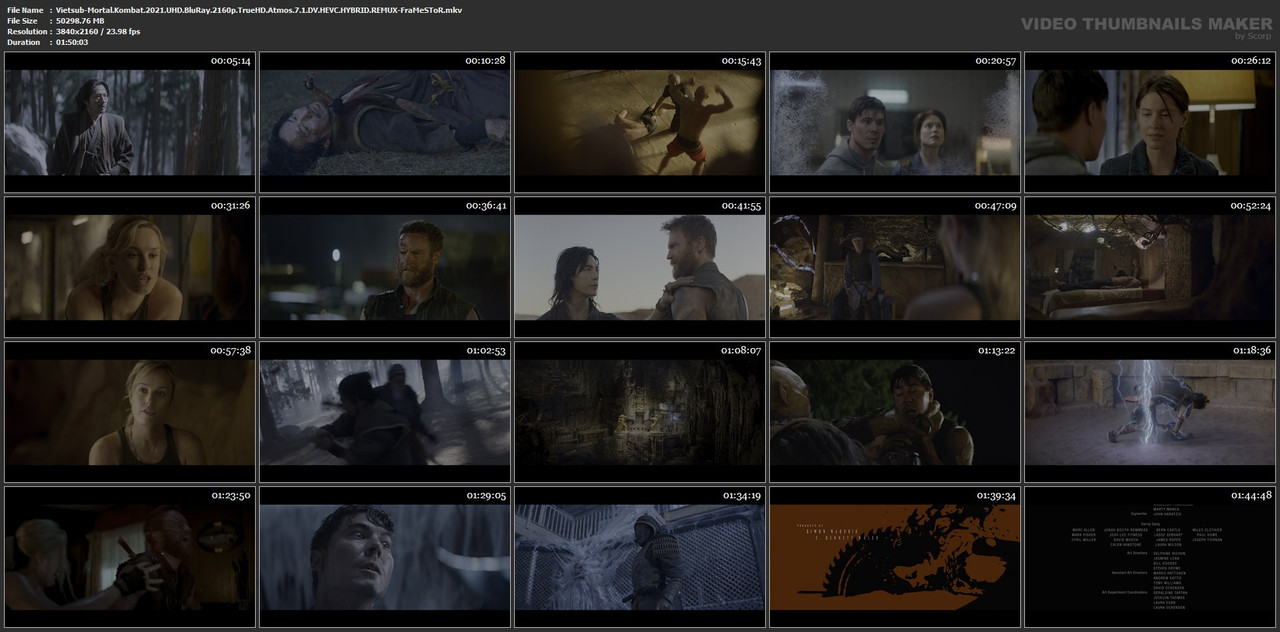This screenshot has height=632, width=1280.
Task: Click the temple frame at 01:08:07
Action: (639, 411)
